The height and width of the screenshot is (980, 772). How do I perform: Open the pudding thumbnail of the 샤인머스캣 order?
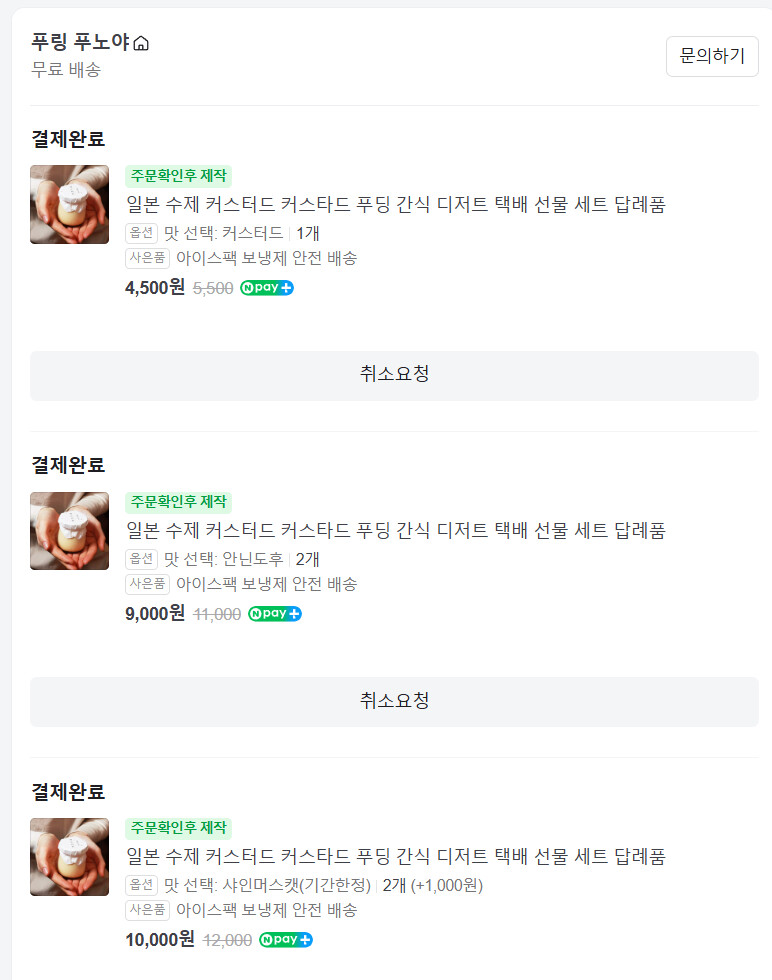[69, 857]
